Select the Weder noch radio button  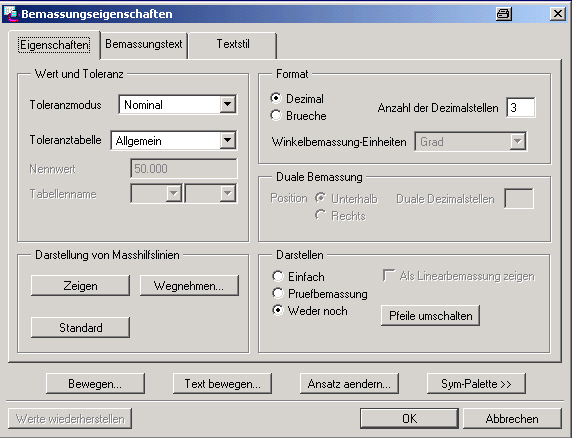278,310
